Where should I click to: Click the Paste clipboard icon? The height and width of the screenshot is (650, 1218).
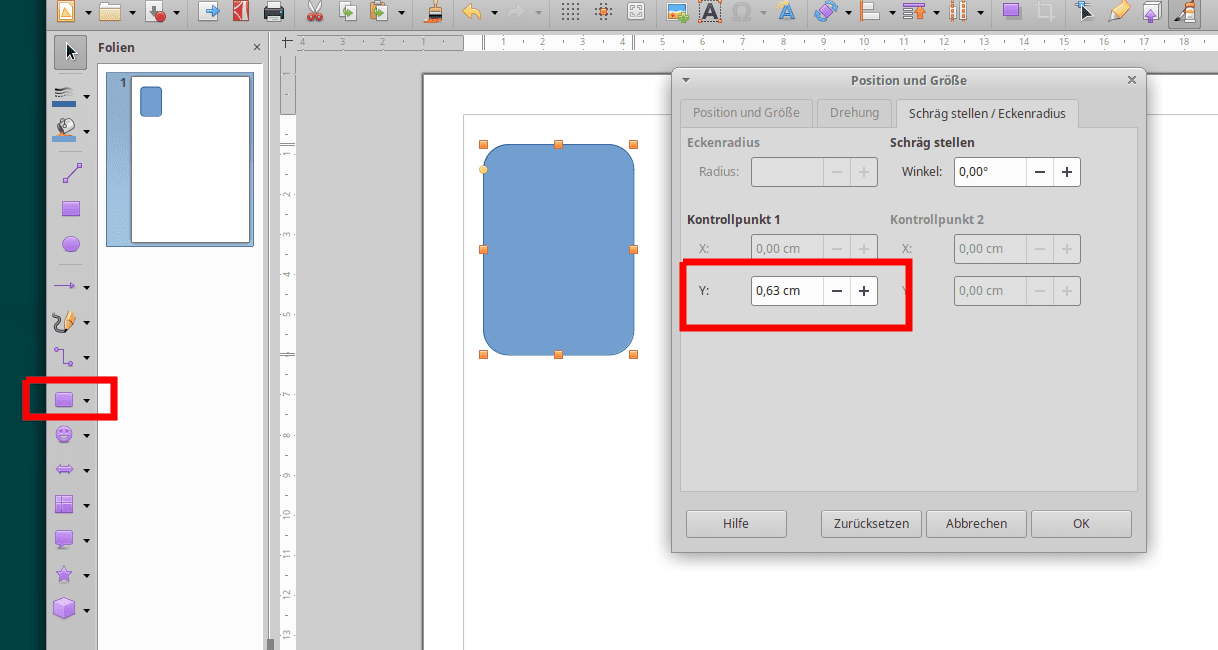[379, 12]
